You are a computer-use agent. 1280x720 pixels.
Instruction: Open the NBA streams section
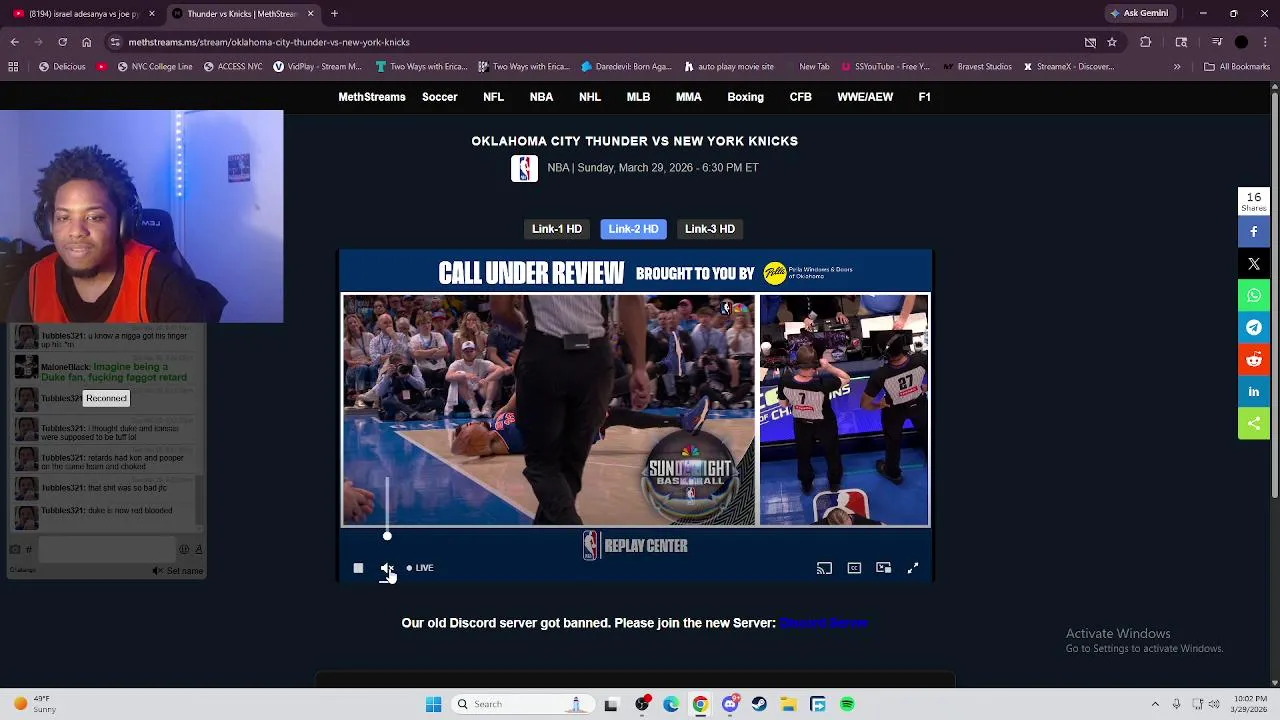(541, 97)
